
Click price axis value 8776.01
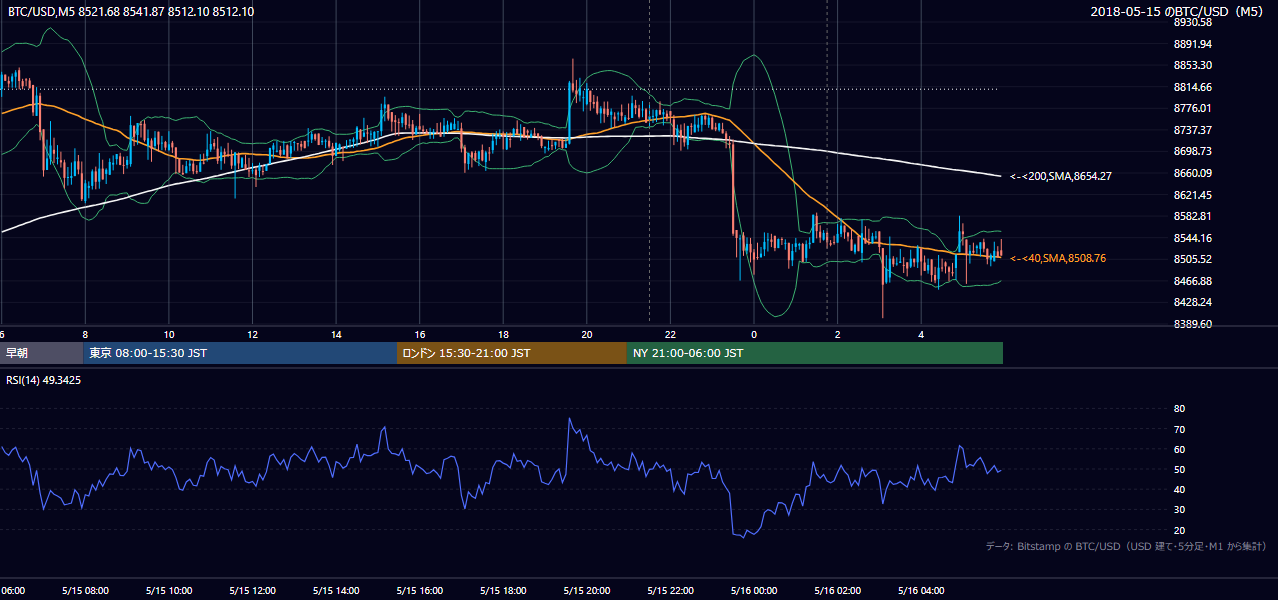1192,108
